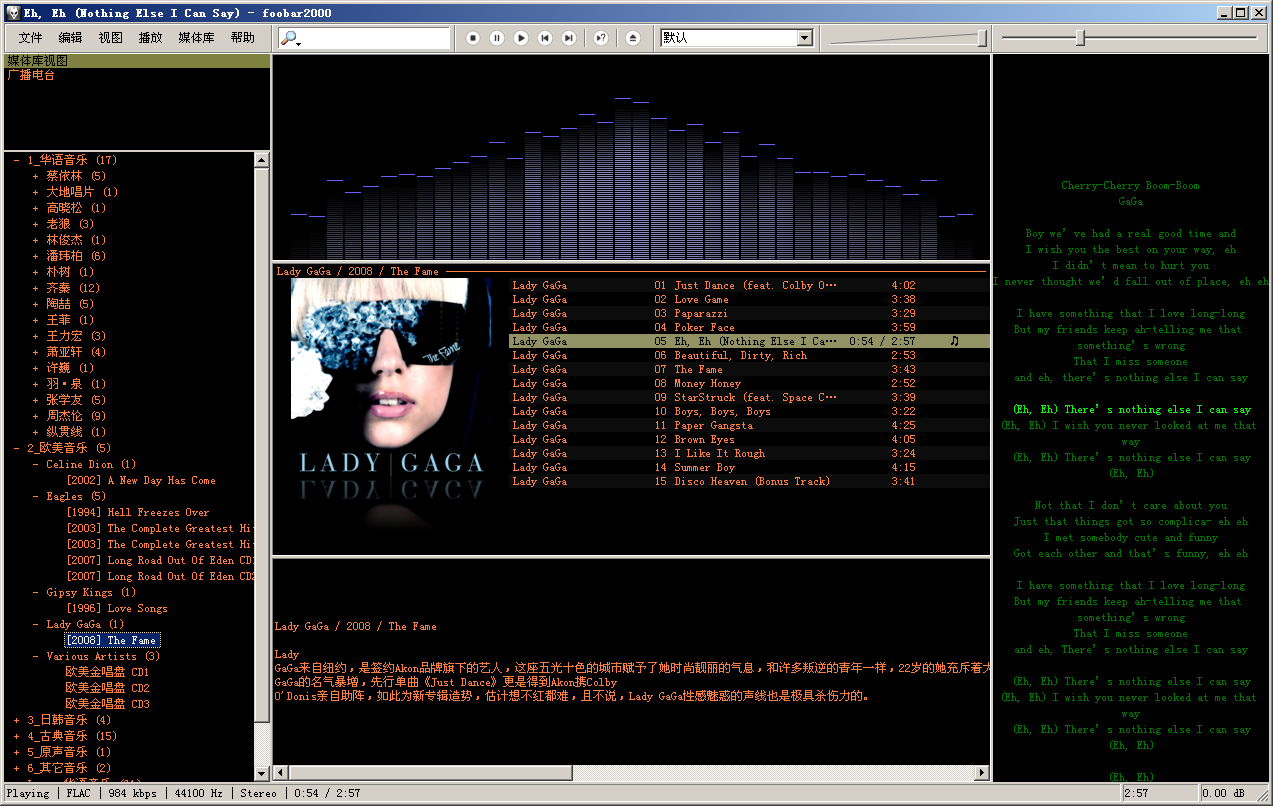Viewport: 1273px width, 806px height.
Task: Select the 王菲 artist item
Action: click(x=70, y=320)
